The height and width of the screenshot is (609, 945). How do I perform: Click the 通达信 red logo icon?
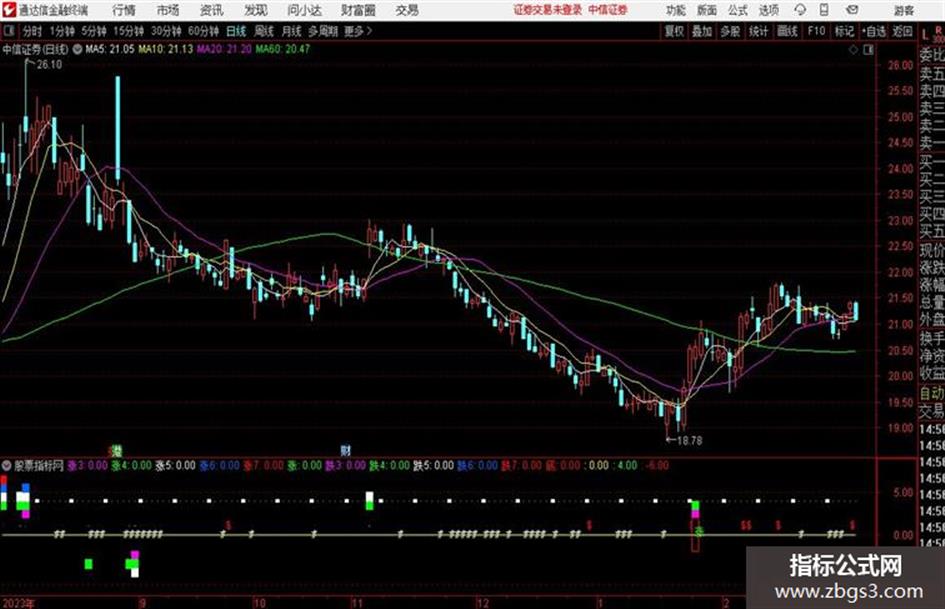point(9,10)
